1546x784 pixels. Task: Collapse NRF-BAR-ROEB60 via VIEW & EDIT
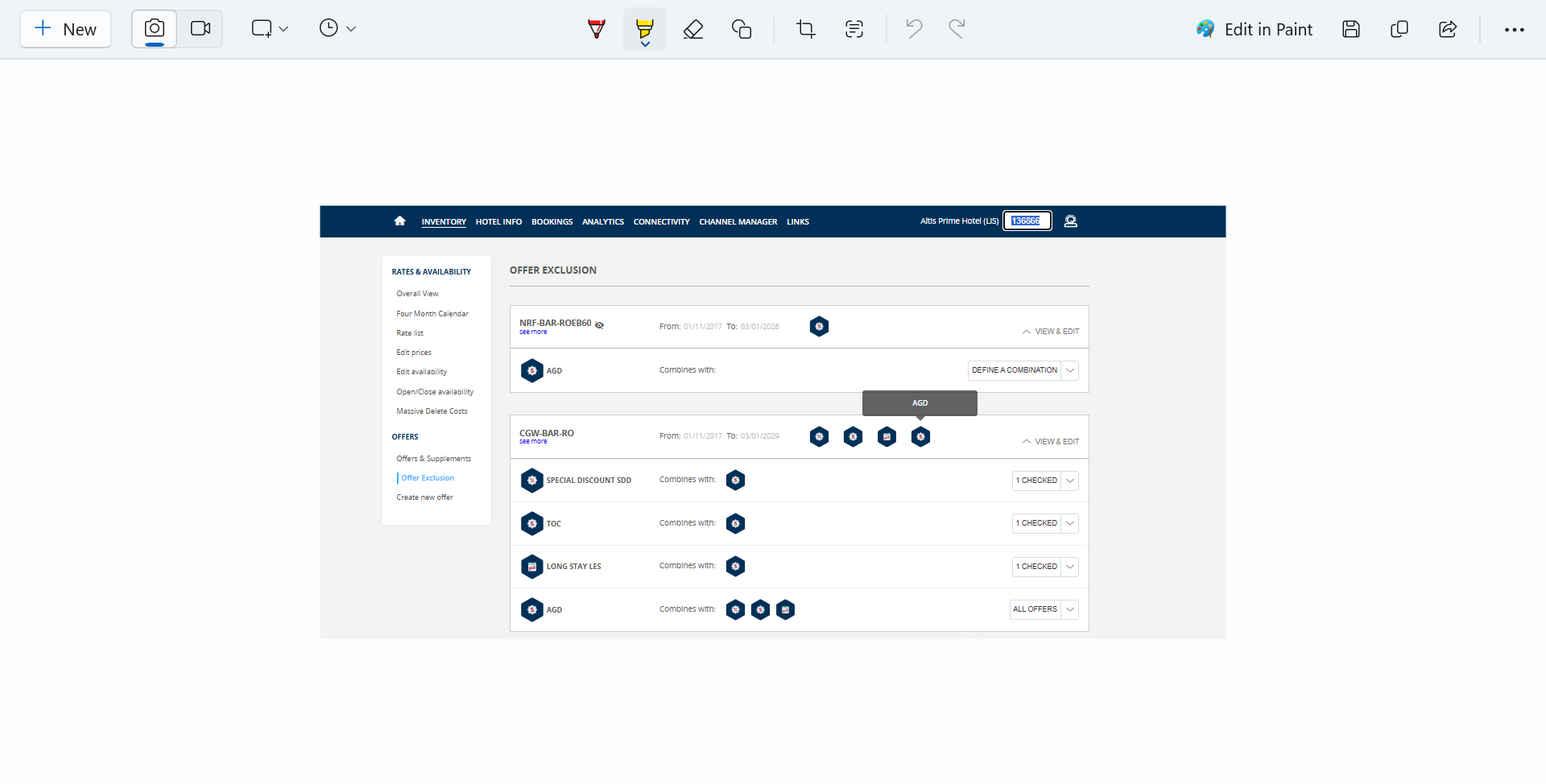pos(1051,332)
